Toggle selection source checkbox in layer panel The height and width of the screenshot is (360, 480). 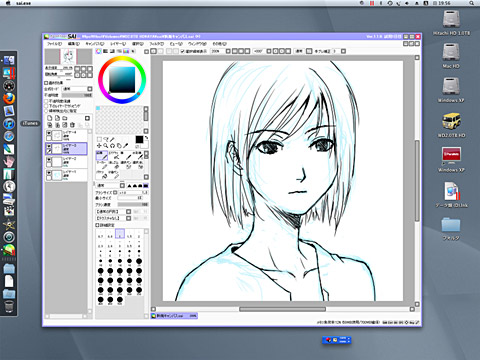tap(46, 111)
